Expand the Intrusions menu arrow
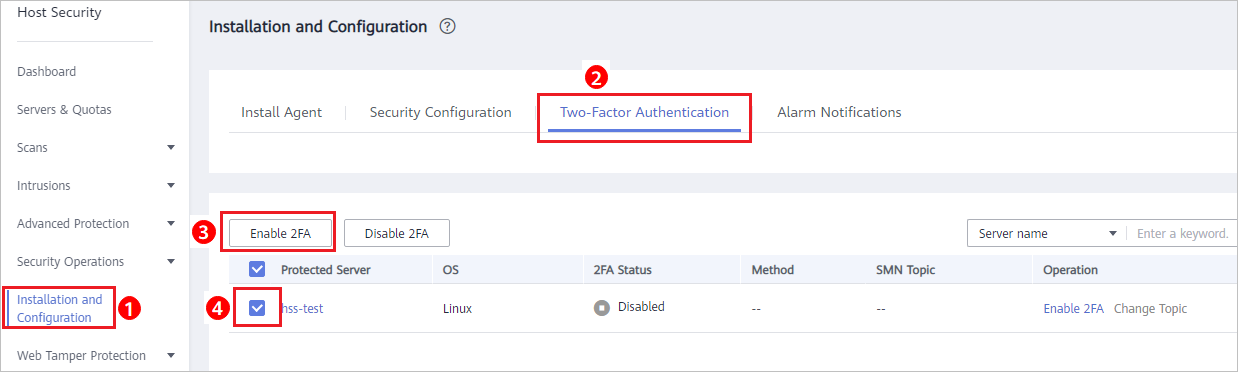This screenshot has height=372, width=1238. pyautogui.click(x=171, y=186)
